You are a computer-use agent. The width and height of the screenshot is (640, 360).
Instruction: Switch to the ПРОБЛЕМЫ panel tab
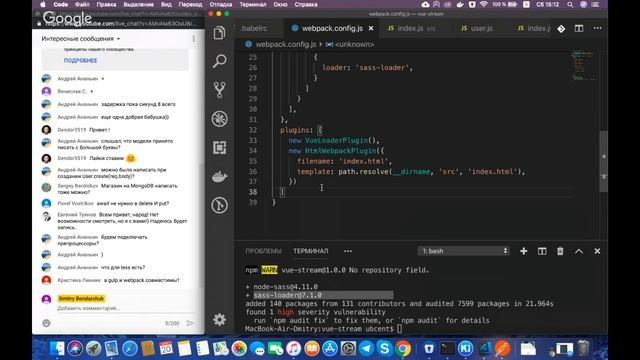pos(264,251)
